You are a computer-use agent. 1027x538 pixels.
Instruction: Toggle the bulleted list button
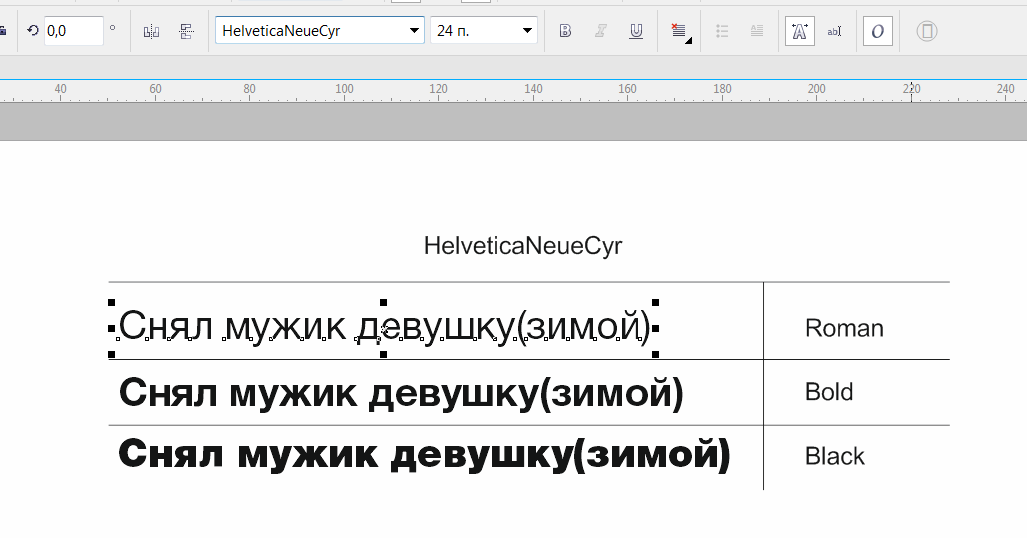tap(722, 31)
